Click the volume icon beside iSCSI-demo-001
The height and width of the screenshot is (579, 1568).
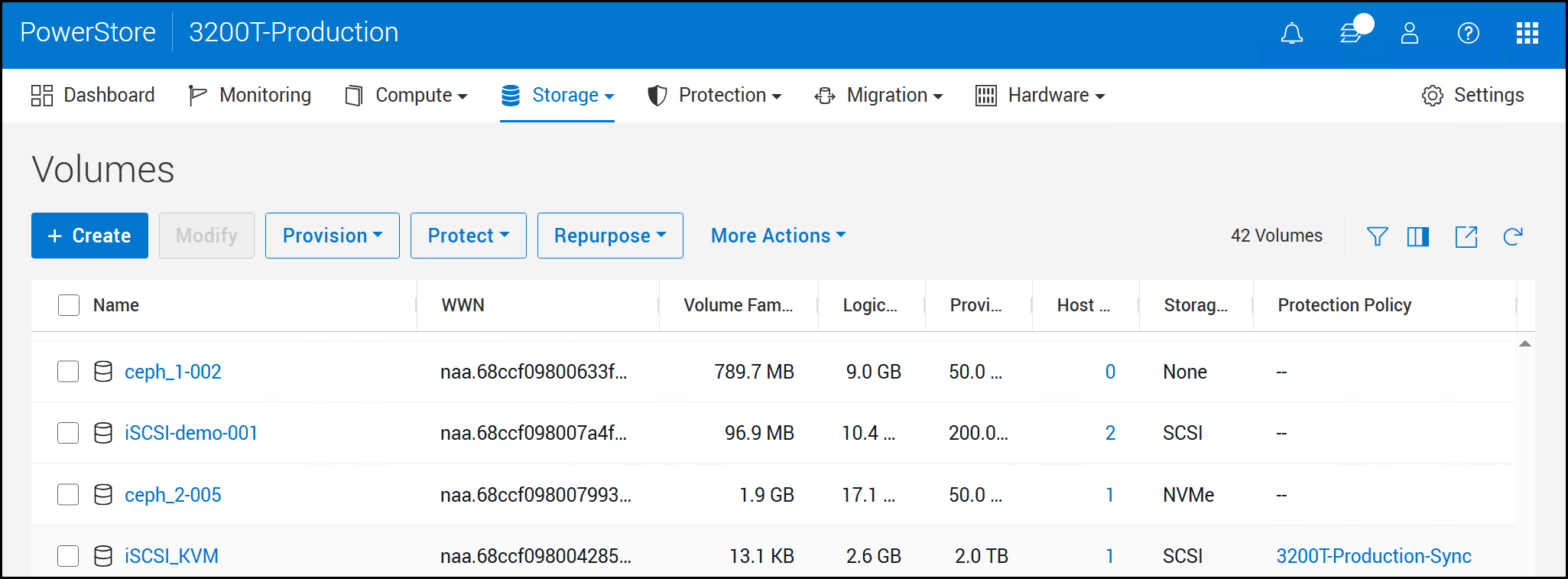103,433
